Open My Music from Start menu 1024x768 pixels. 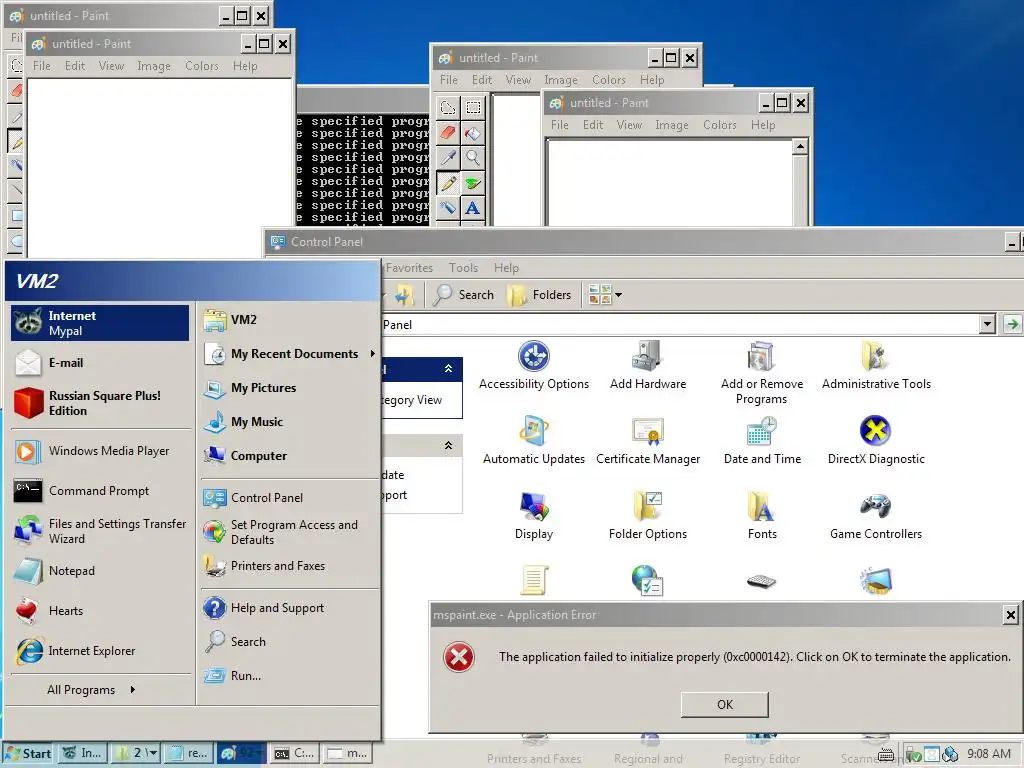tap(289, 421)
